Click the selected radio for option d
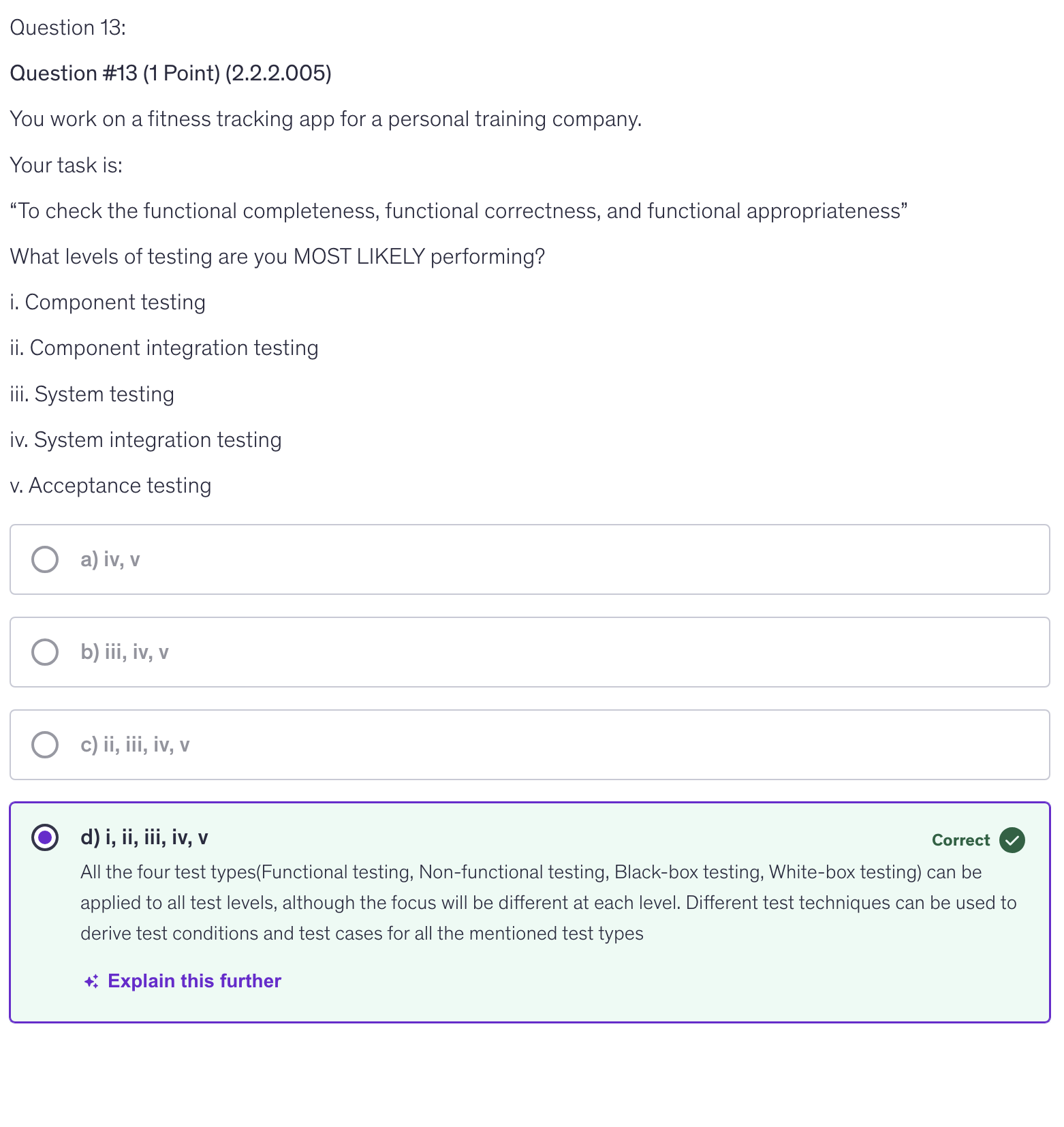 coord(45,837)
